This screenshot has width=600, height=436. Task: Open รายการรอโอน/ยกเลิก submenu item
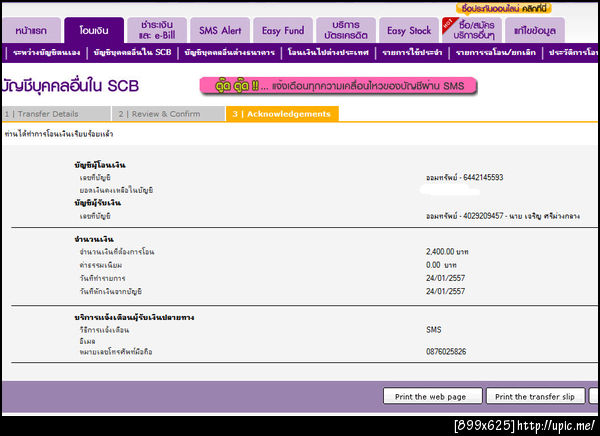496,52
